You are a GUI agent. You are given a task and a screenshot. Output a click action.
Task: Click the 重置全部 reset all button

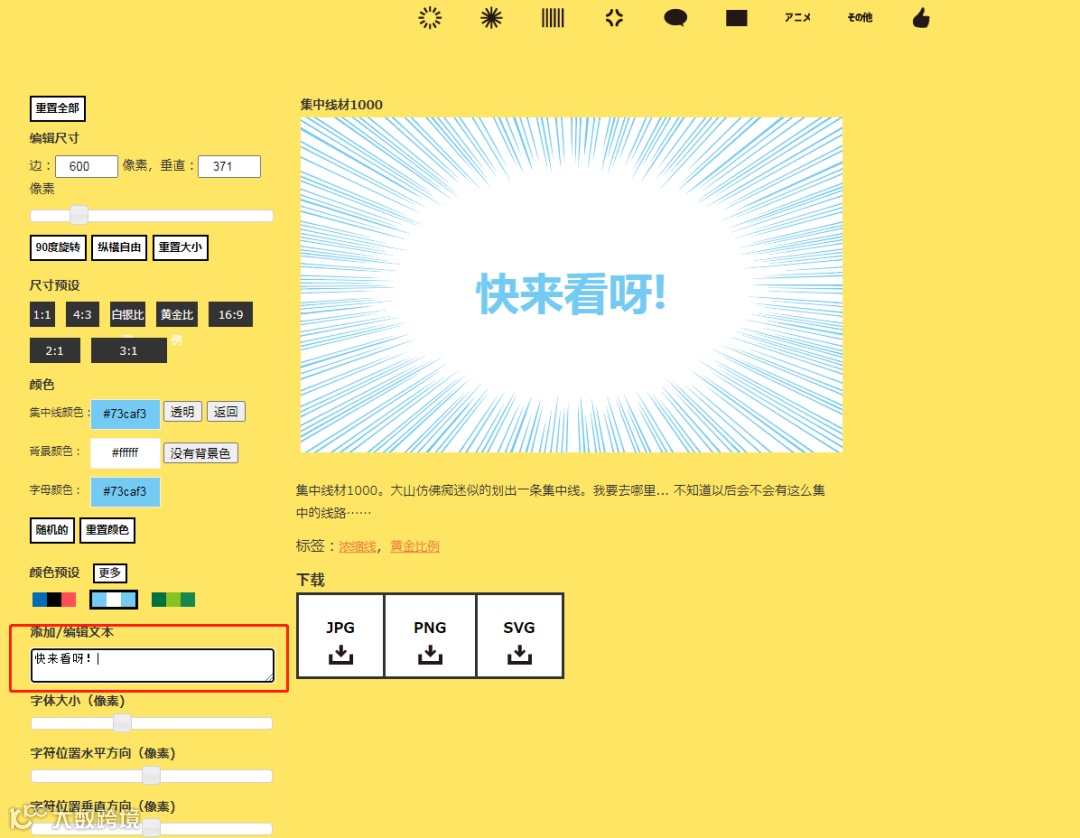click(x=58, y=108)
